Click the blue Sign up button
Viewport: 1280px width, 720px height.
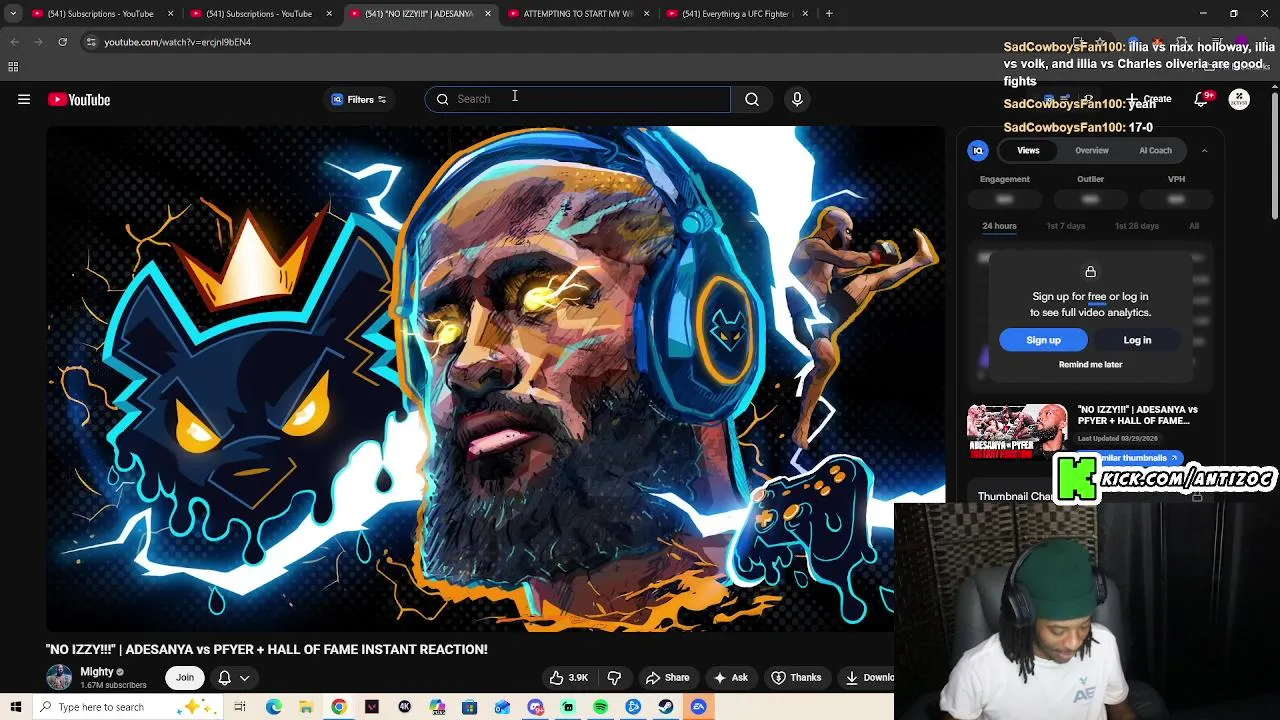tap(1043, 340)
